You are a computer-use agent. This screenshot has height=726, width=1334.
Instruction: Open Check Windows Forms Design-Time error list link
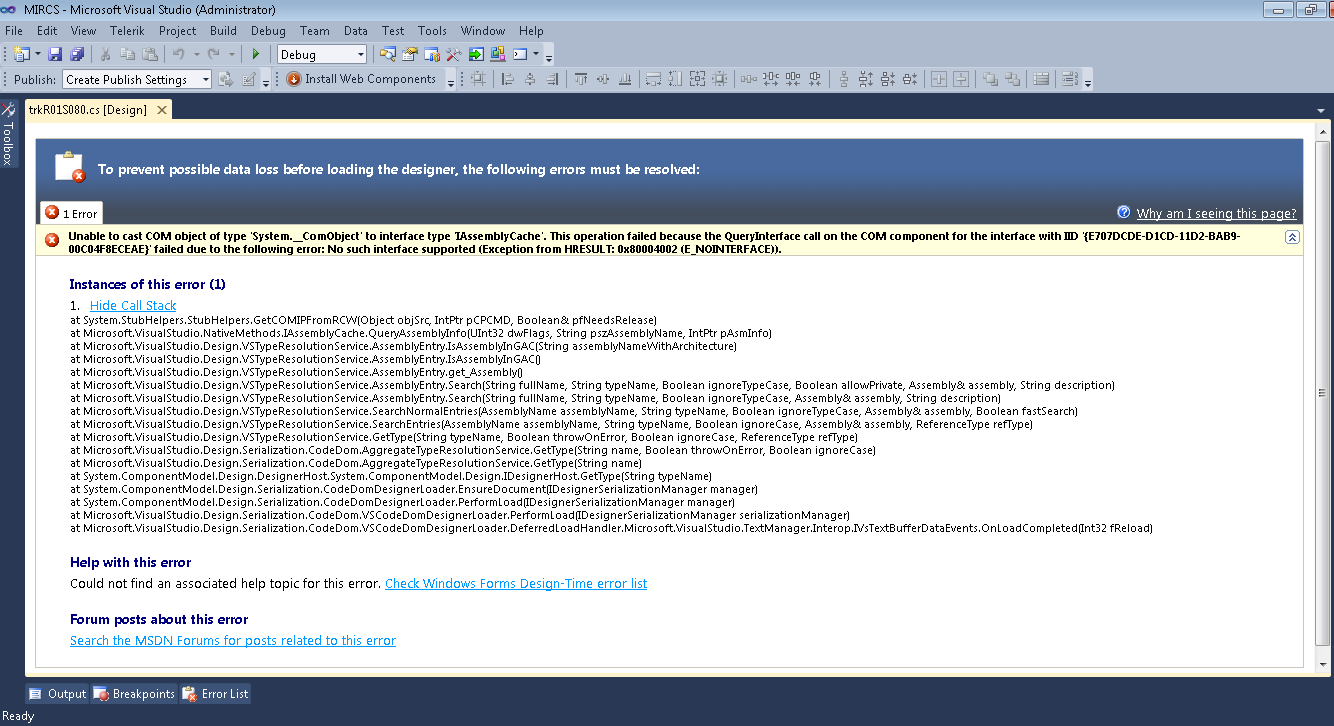tap(516, 584)
